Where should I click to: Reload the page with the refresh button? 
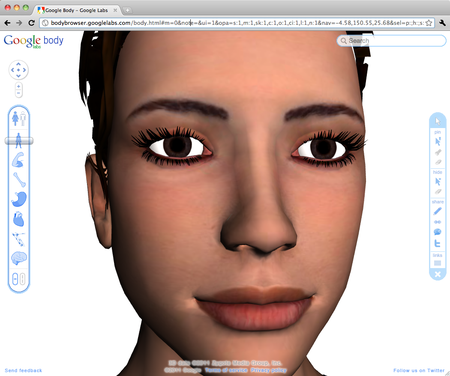click(x=31, y=23)
